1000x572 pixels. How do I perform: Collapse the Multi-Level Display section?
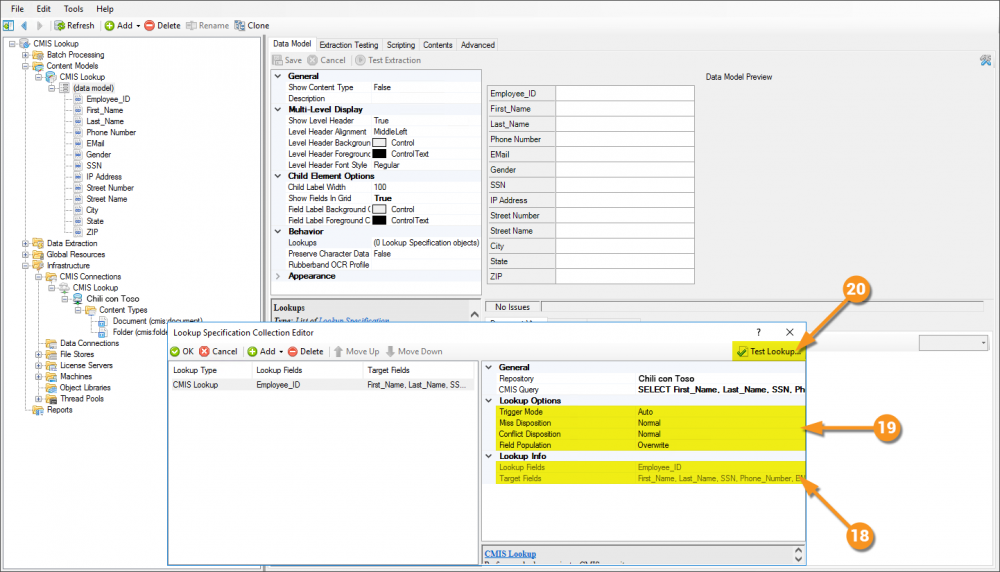click(278, 109)
